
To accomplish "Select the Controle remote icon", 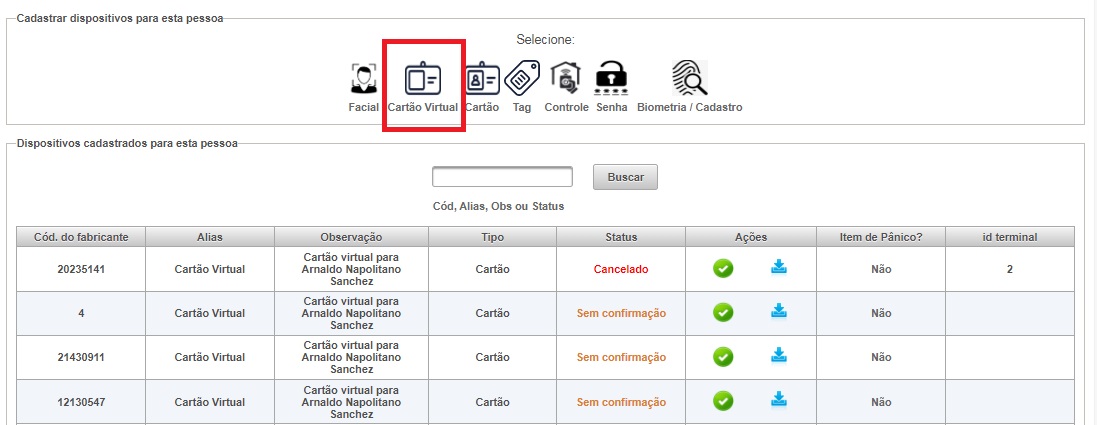I will [565, 78].
